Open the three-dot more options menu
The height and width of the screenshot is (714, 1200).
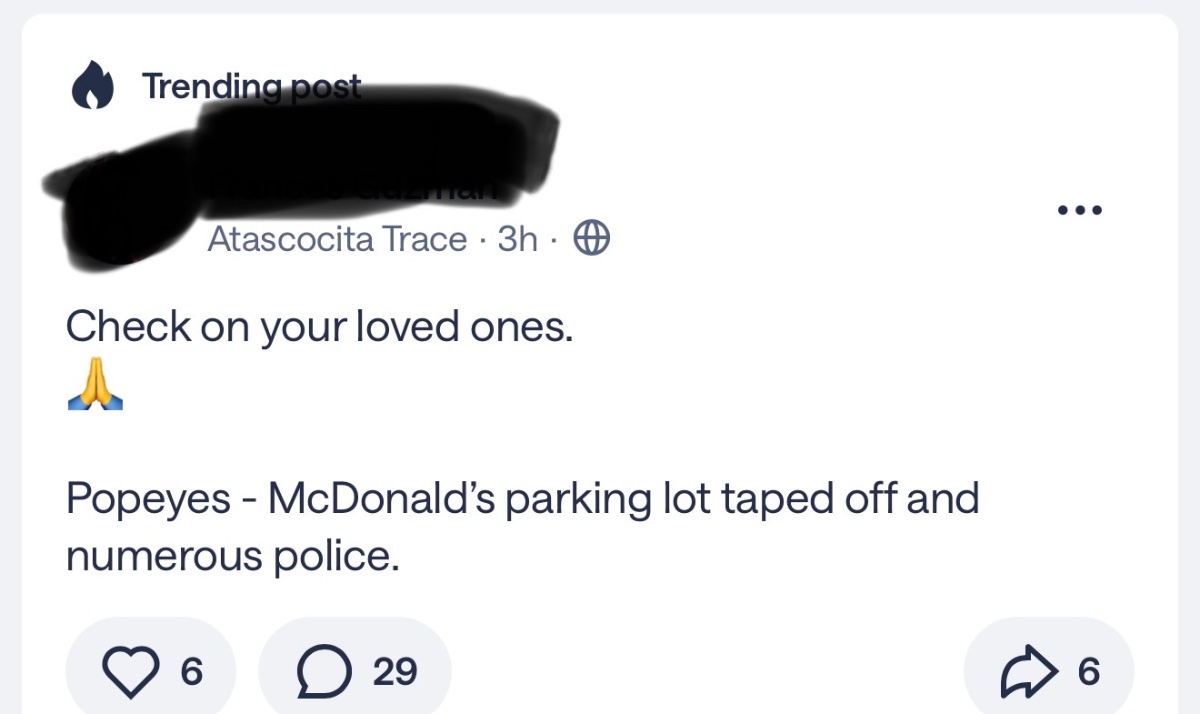[1080, 211]
